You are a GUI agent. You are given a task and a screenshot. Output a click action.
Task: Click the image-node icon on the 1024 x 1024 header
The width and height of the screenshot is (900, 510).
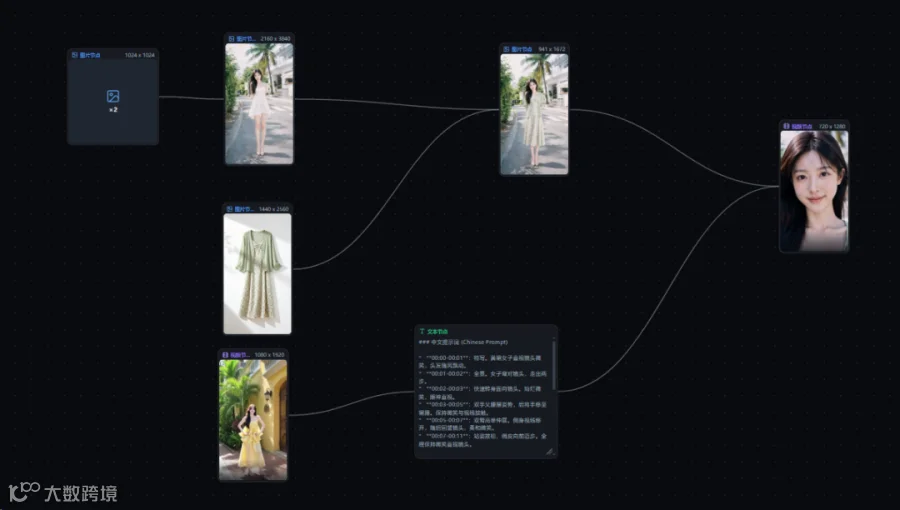(75, 55)
